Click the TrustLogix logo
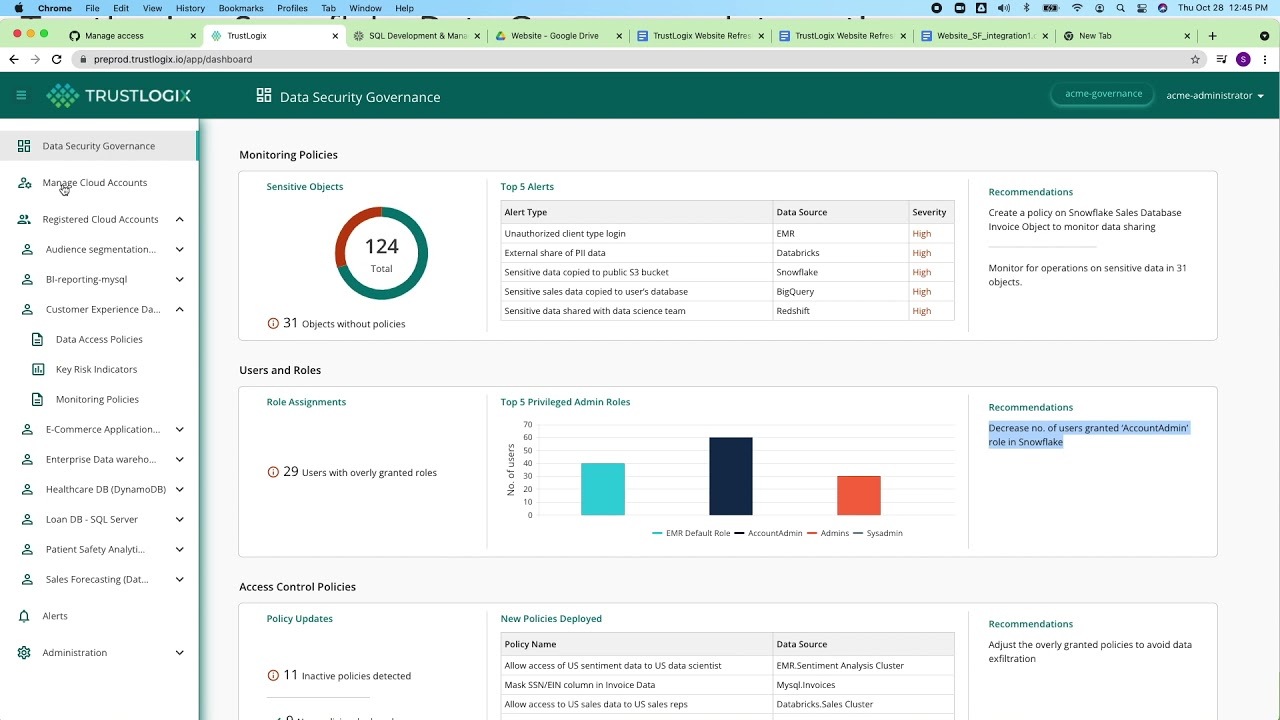1280x720 pixels. click(x=118, y=96)
